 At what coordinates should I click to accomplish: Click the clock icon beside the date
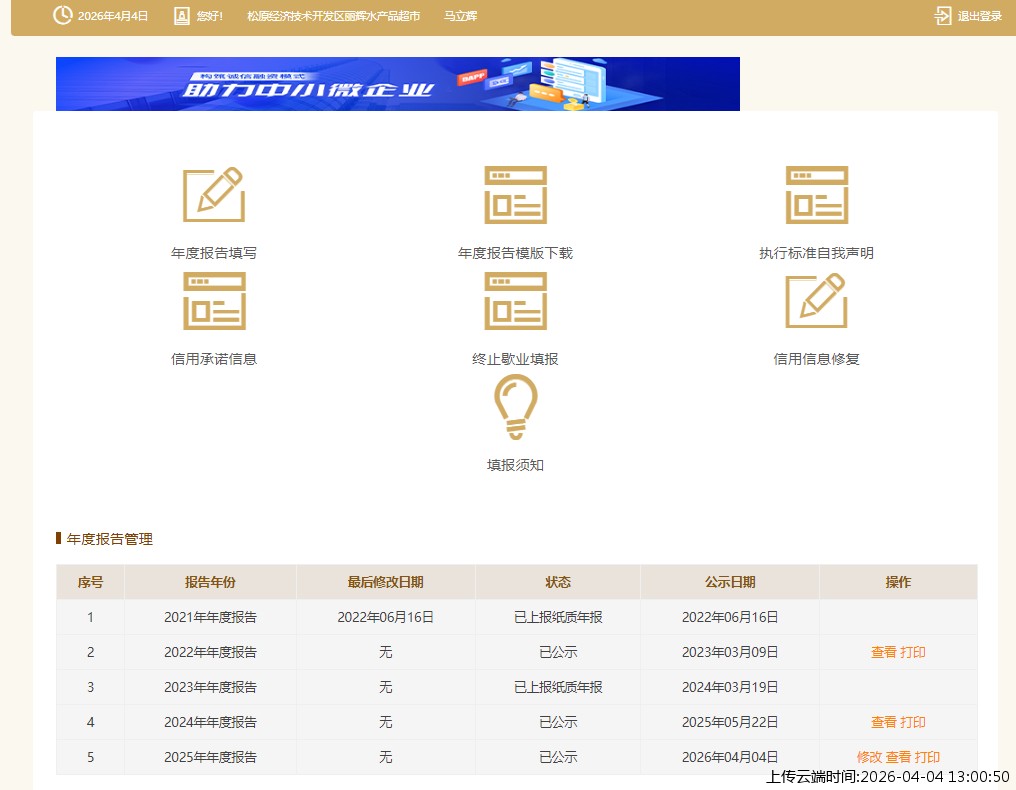[x=62, y=16]
